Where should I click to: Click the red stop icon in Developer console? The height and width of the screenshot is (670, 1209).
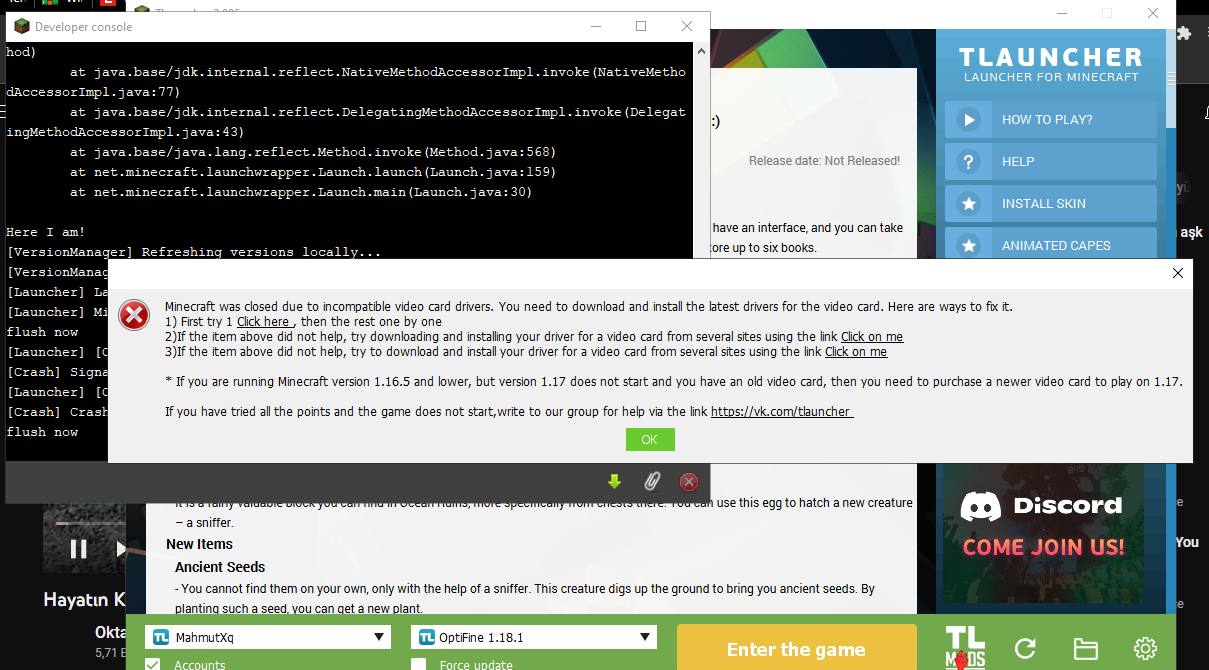click(688, 482)
